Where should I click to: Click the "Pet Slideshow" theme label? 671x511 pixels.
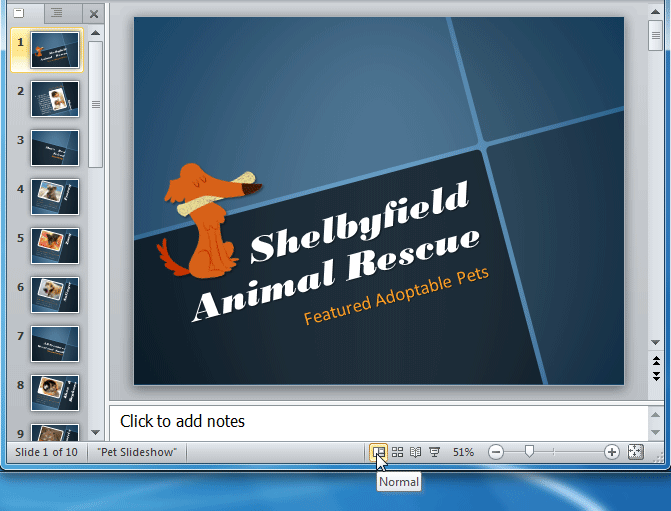tap(138, 452)
